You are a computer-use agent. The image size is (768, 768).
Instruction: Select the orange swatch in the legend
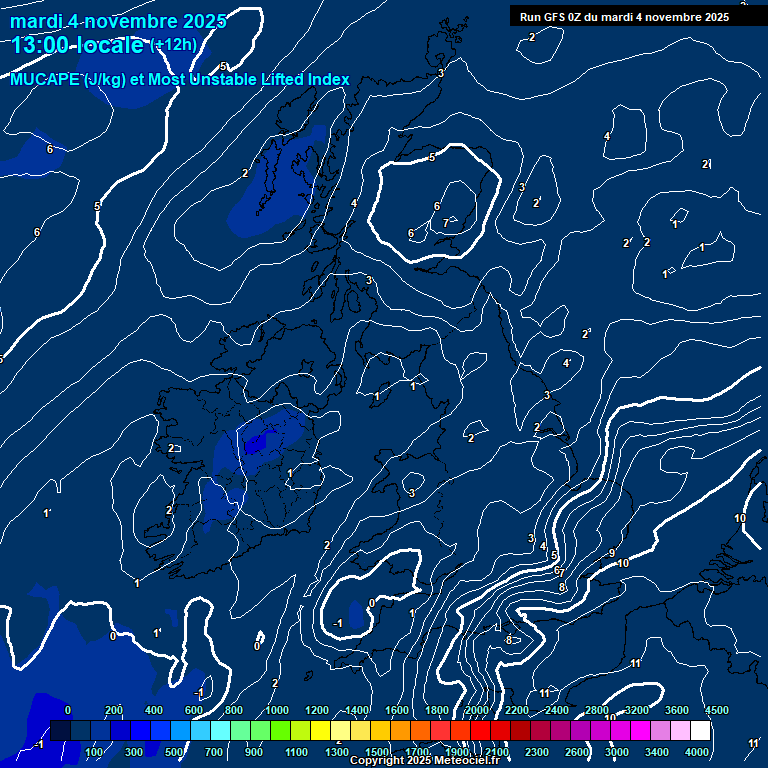pos(400,730)
